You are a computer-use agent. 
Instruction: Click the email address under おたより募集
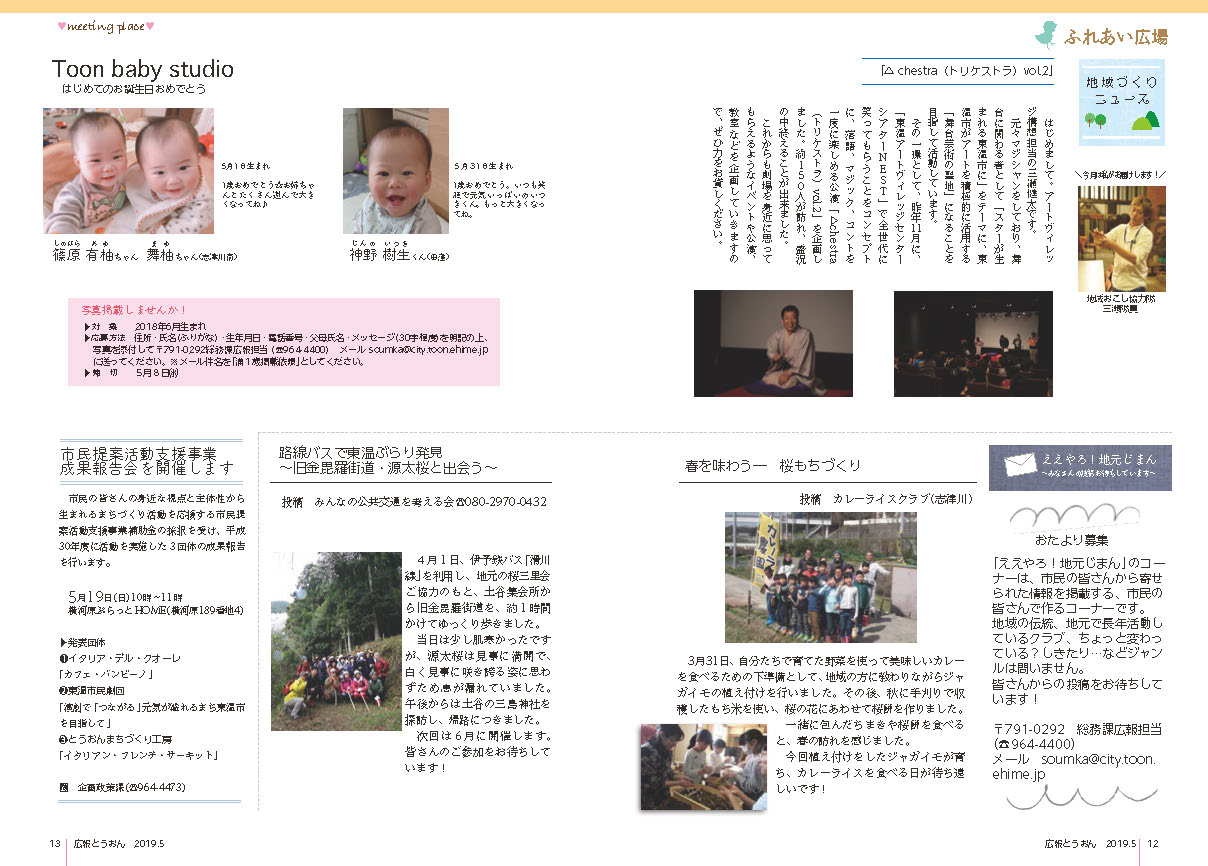pos(1074,766)
